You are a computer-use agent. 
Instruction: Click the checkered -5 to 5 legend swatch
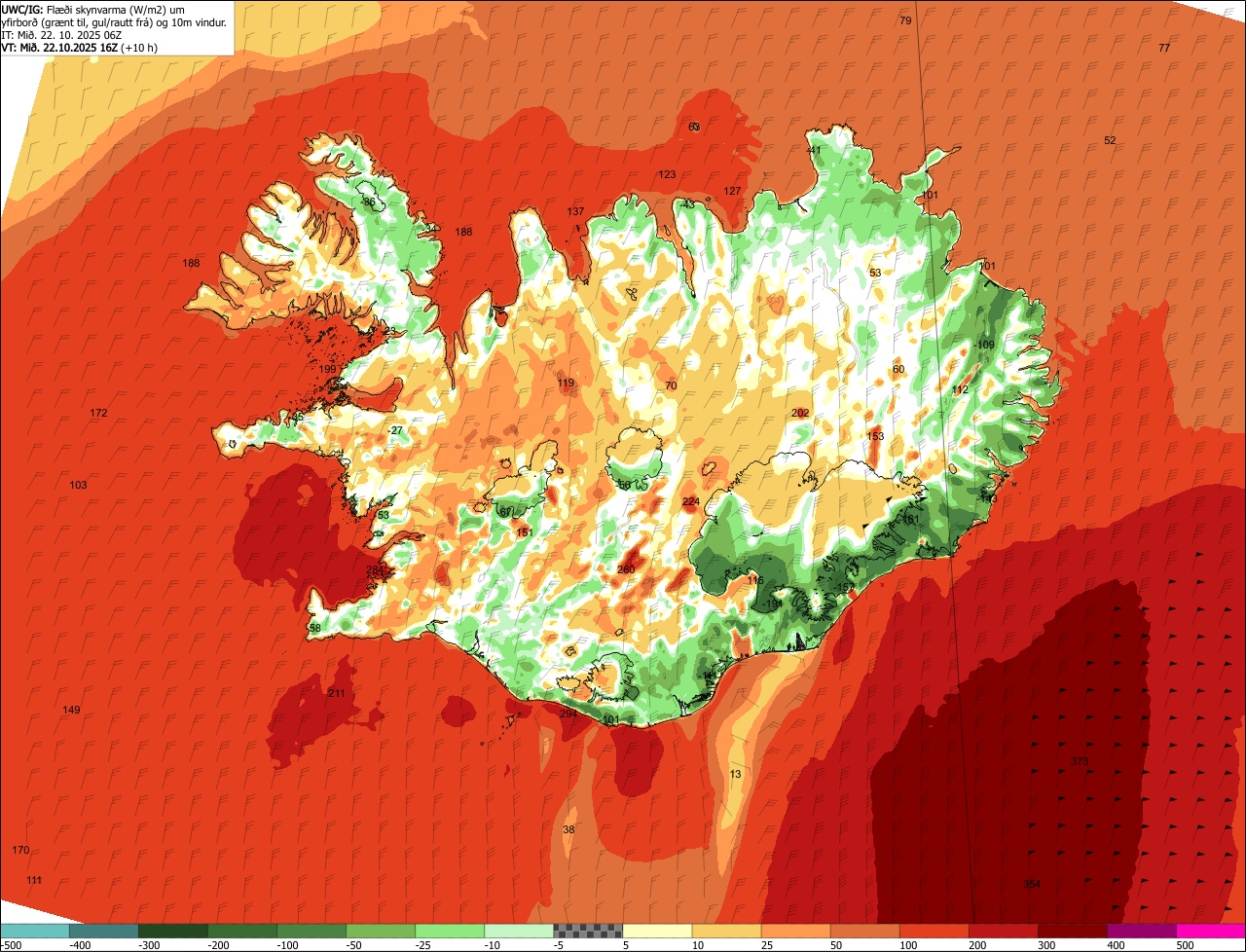(588, 931)
